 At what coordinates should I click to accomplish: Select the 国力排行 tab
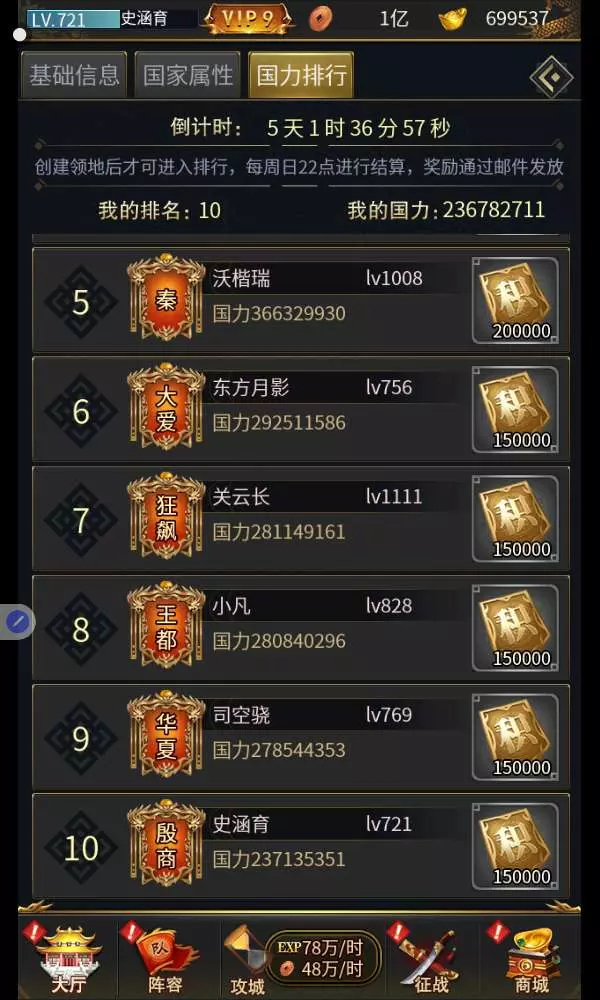click(301, 75)
